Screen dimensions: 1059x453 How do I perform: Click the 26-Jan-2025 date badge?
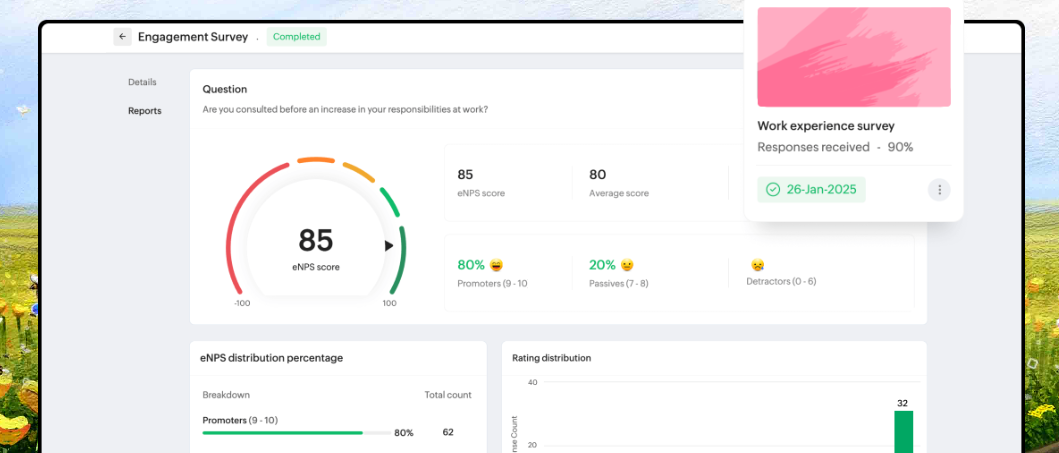pos(811,190)
